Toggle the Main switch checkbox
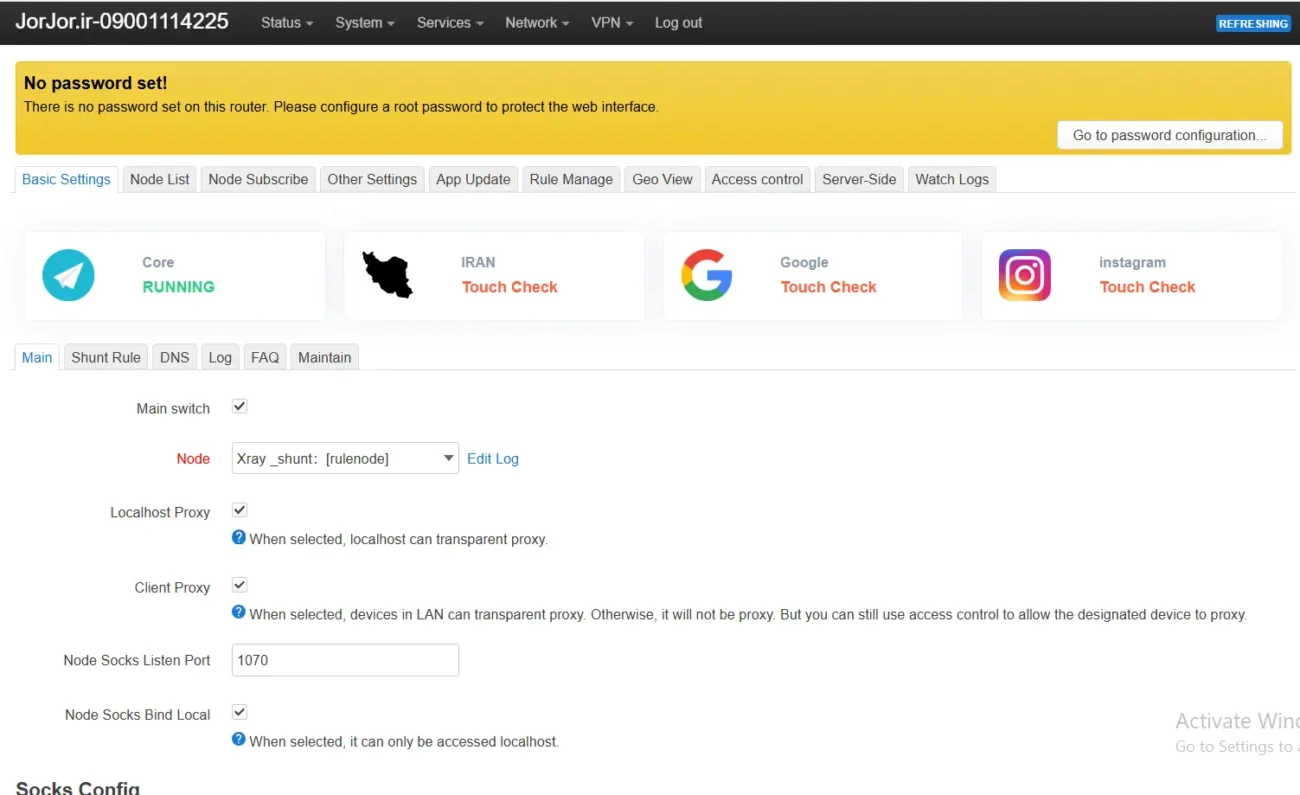The image size is (1300, 795). pos(239,407)
